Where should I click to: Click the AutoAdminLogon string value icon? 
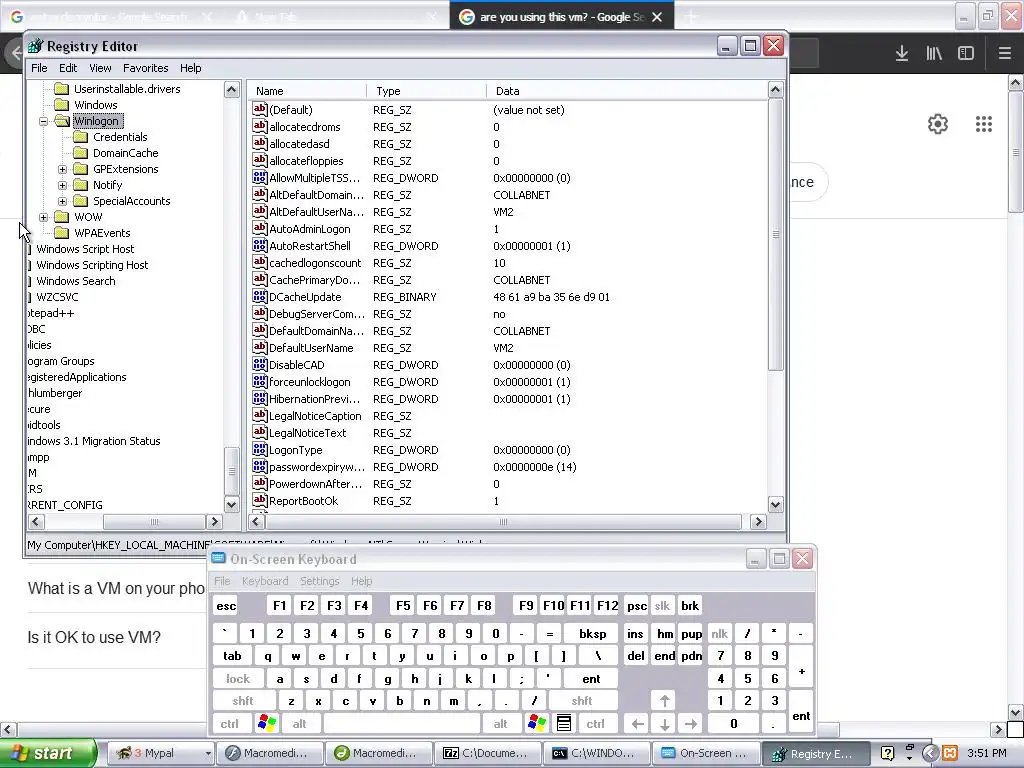(x=260, y=228)
